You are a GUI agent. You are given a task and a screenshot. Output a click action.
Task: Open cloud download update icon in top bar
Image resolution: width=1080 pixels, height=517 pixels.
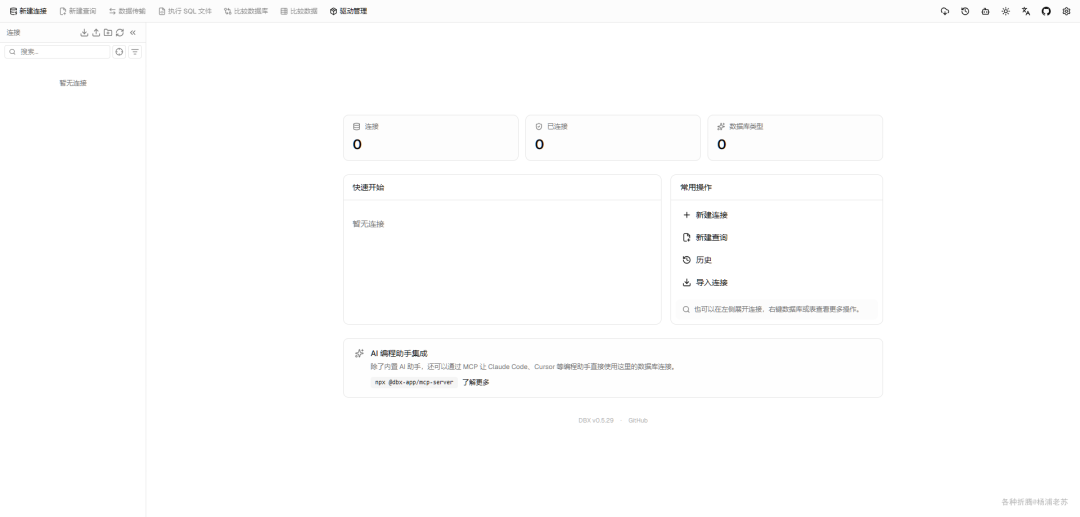[x=944, y=11]
